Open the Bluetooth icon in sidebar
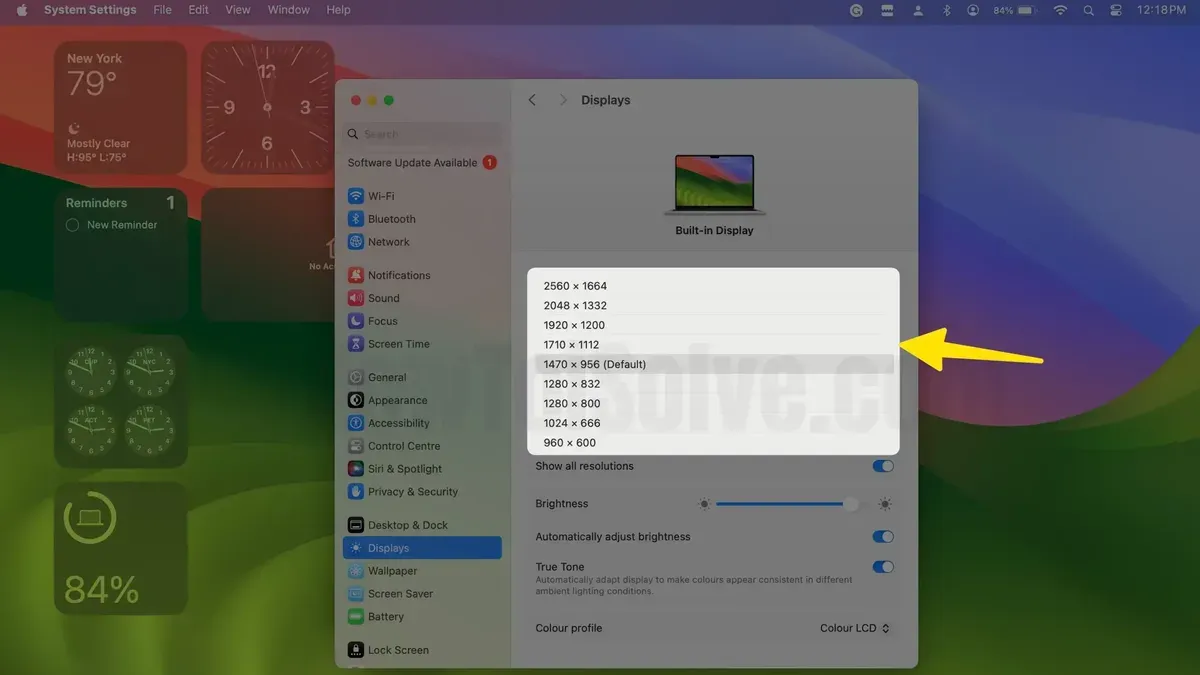 click(x=355, y=219)
